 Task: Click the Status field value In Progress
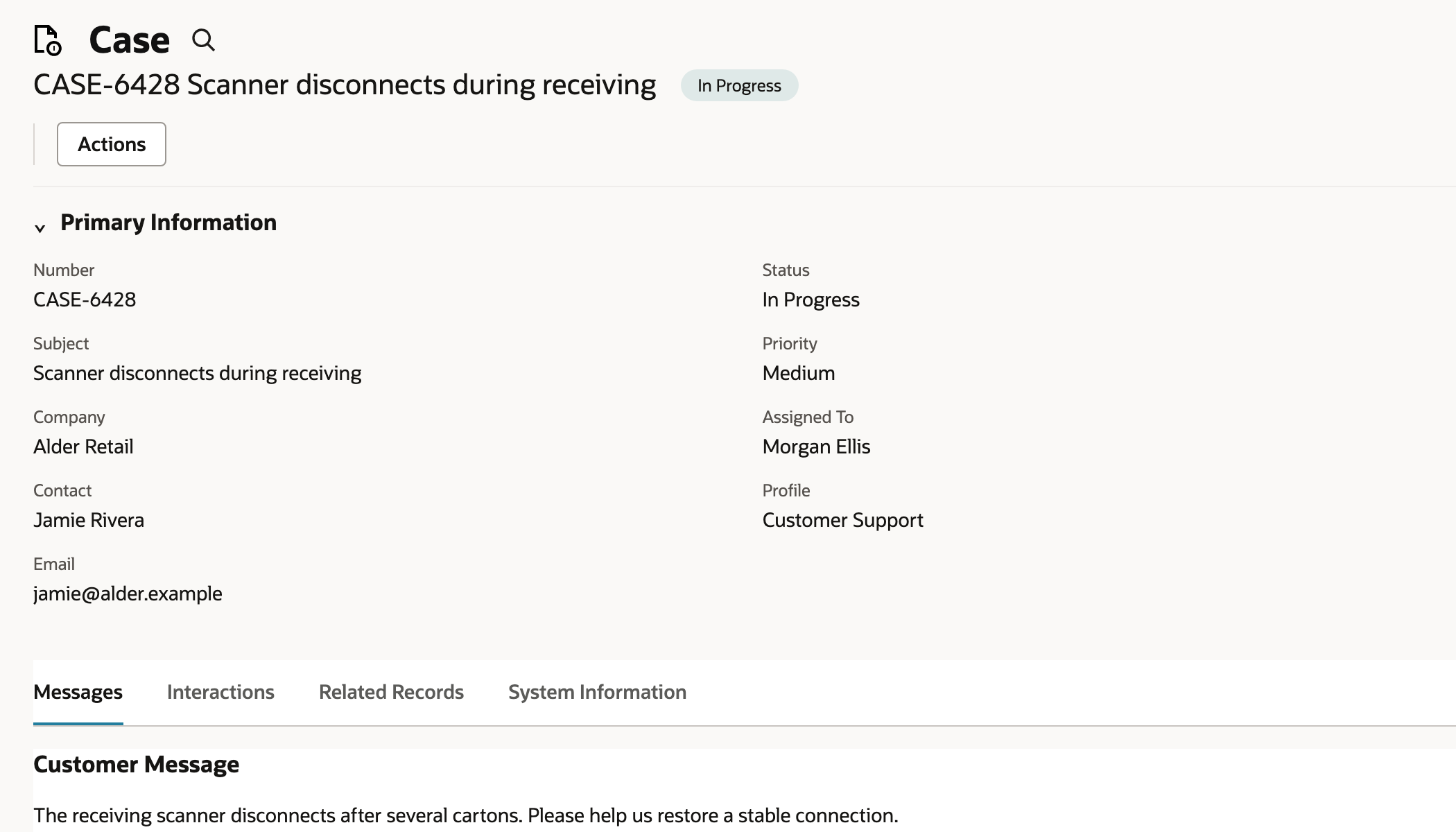tap(811, 300)
